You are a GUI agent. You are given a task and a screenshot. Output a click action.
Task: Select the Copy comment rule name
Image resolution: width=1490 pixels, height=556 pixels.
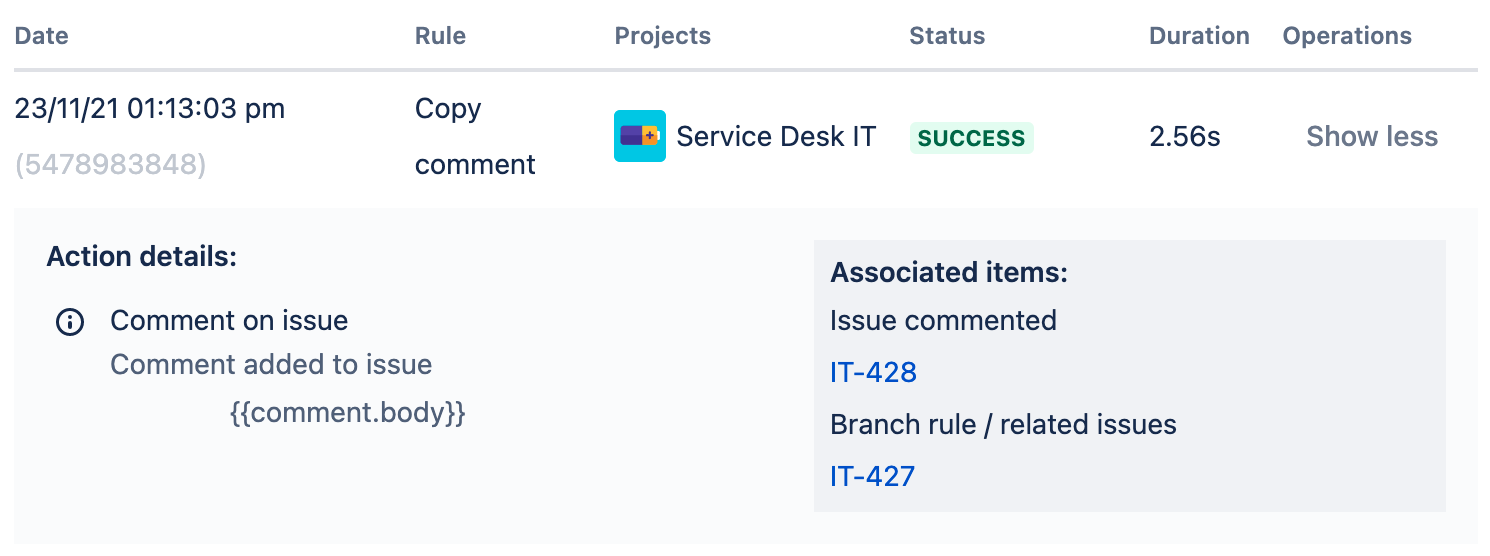(x=475, y=136)
